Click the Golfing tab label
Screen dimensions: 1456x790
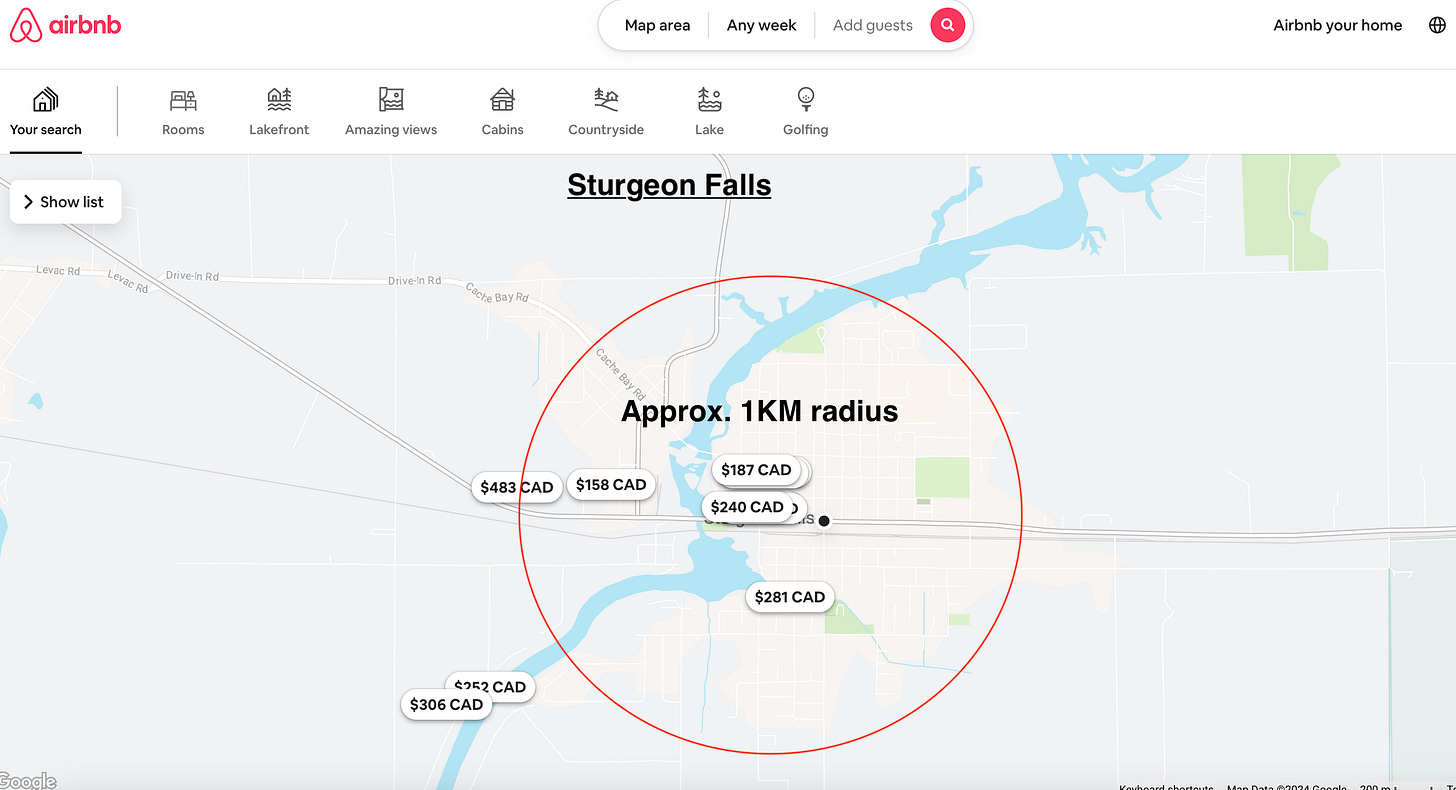point(806,129)
